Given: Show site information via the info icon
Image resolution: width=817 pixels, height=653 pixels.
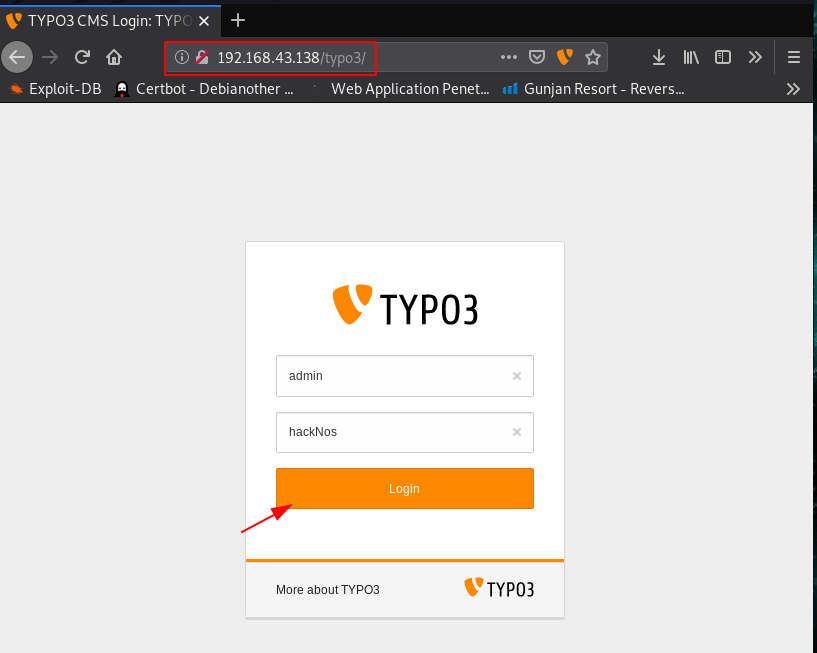Looking at the screenshot, I should click(181, 57).
